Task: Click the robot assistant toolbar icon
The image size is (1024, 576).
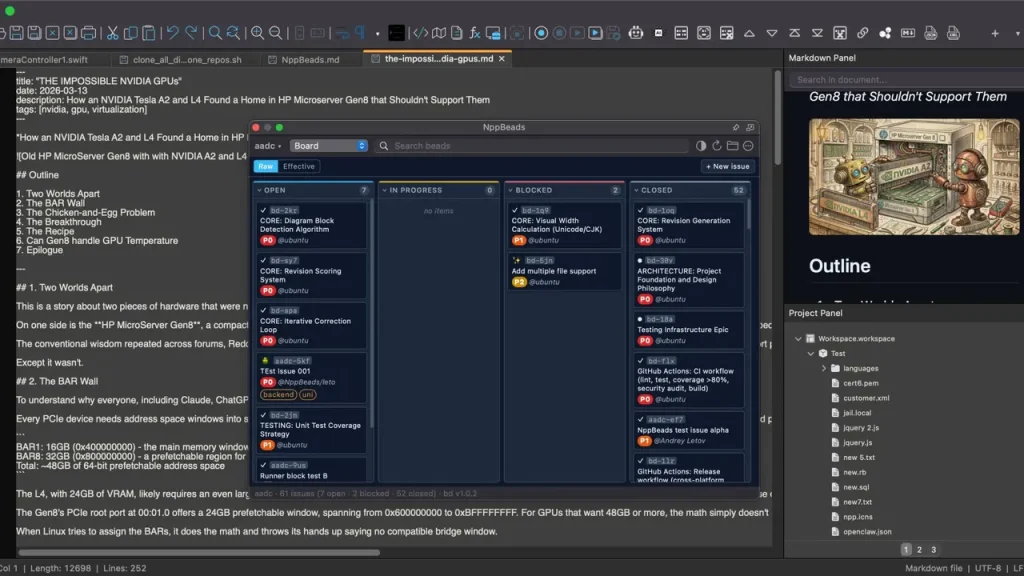Action: [634, 33]
